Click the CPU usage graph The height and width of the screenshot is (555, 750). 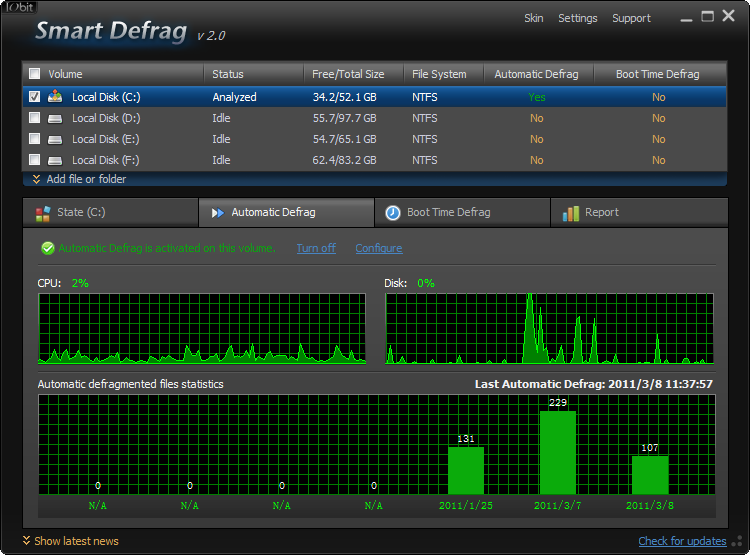click(202, 329)
